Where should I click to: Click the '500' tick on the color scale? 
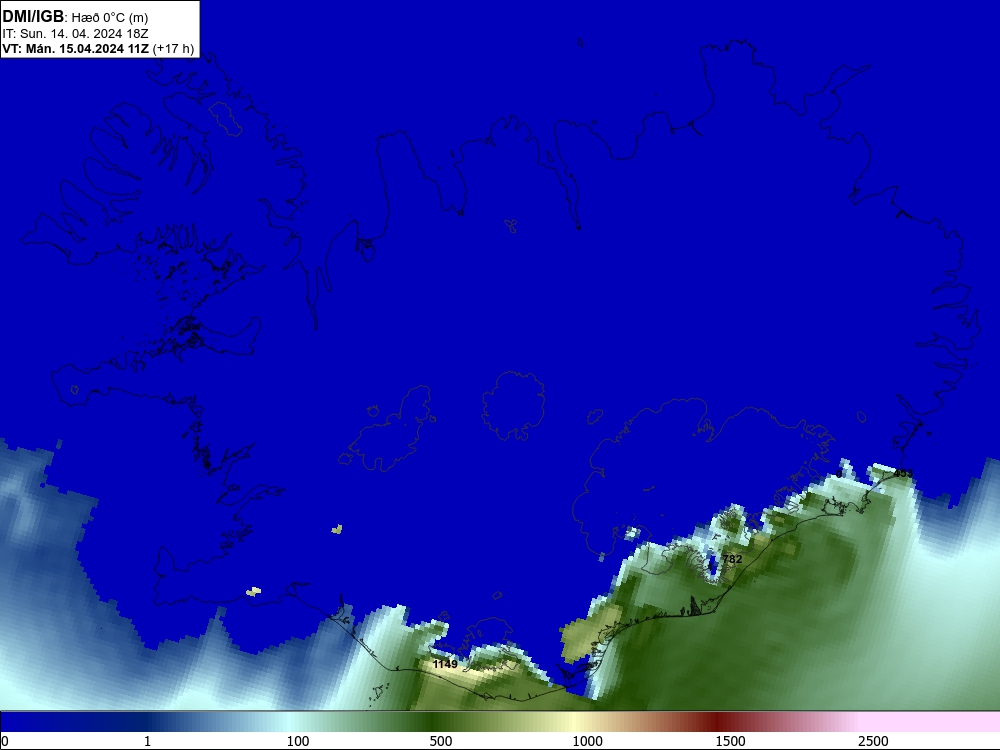pos(441,740)
